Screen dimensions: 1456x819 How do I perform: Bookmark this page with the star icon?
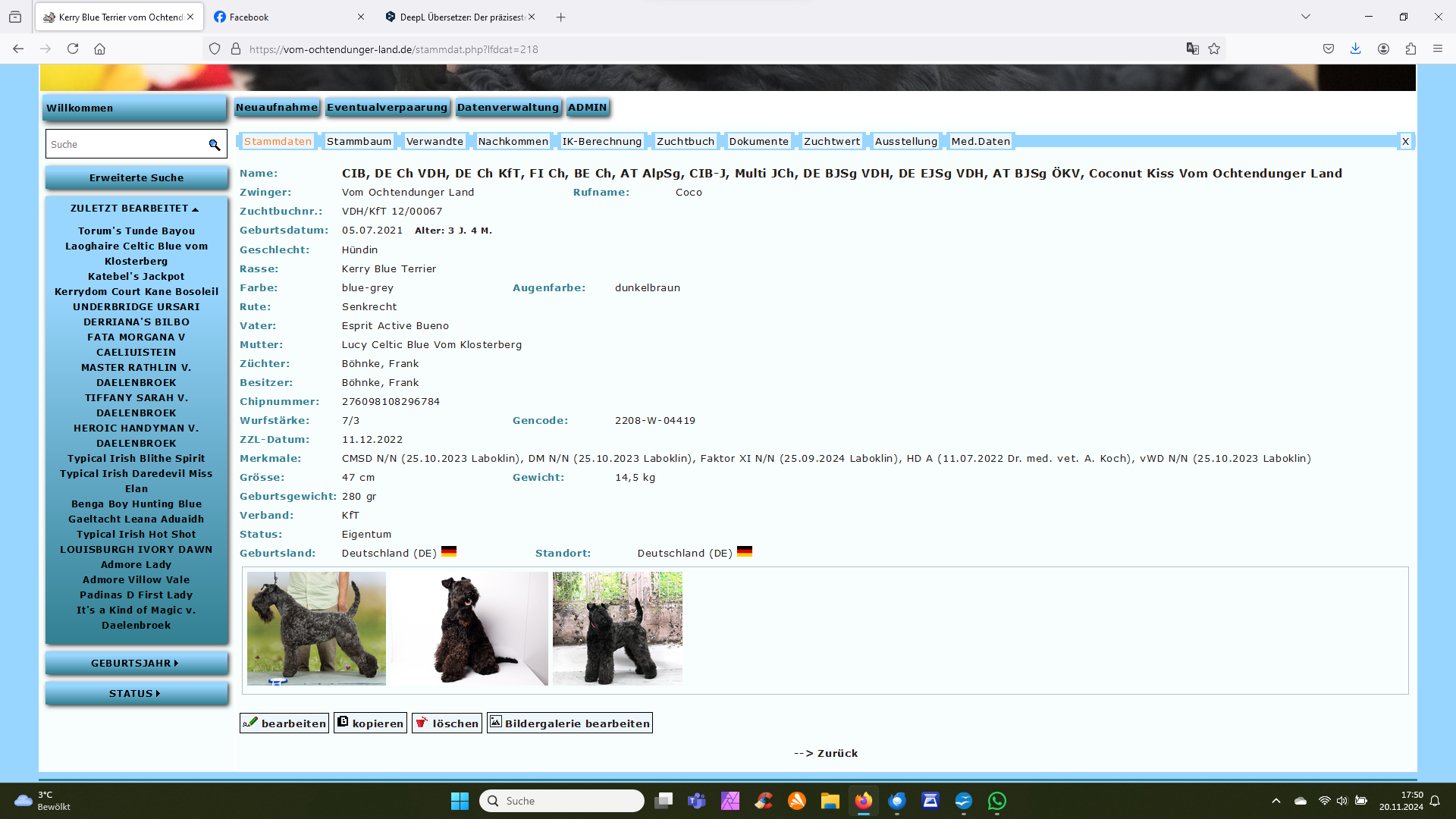tap(1214, 49)
